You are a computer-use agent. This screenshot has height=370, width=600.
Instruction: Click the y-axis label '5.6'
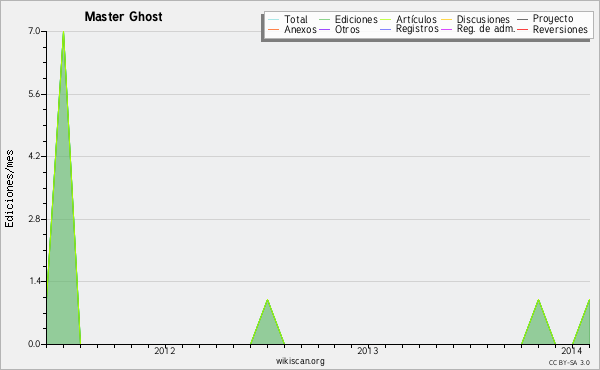[34, 94]
